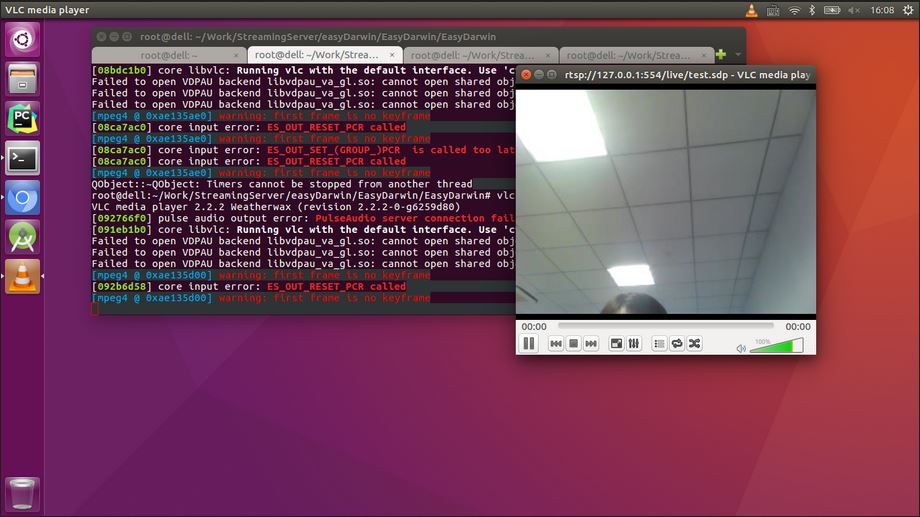Image resolution: width=920 pixels, height=517 pixels.
Task: Open the Wi-Fi network menu
Action: pos(794,10)
